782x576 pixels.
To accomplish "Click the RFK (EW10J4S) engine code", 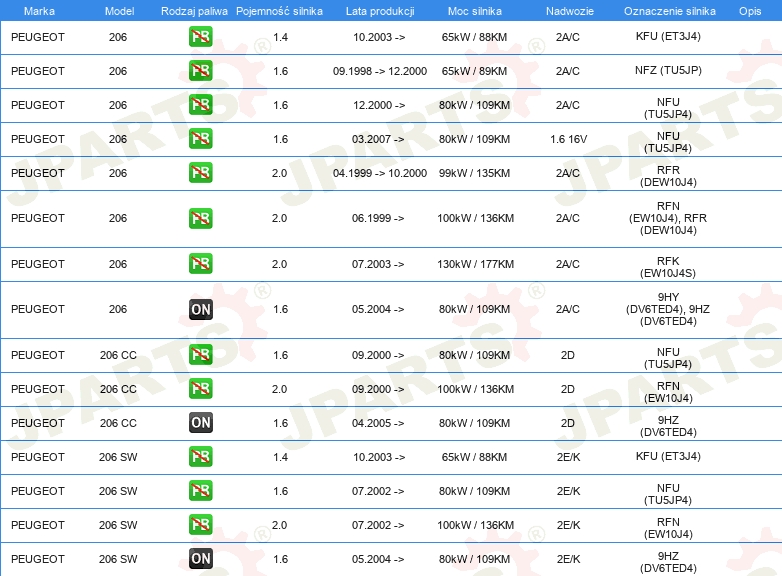I will pos(668,267).
